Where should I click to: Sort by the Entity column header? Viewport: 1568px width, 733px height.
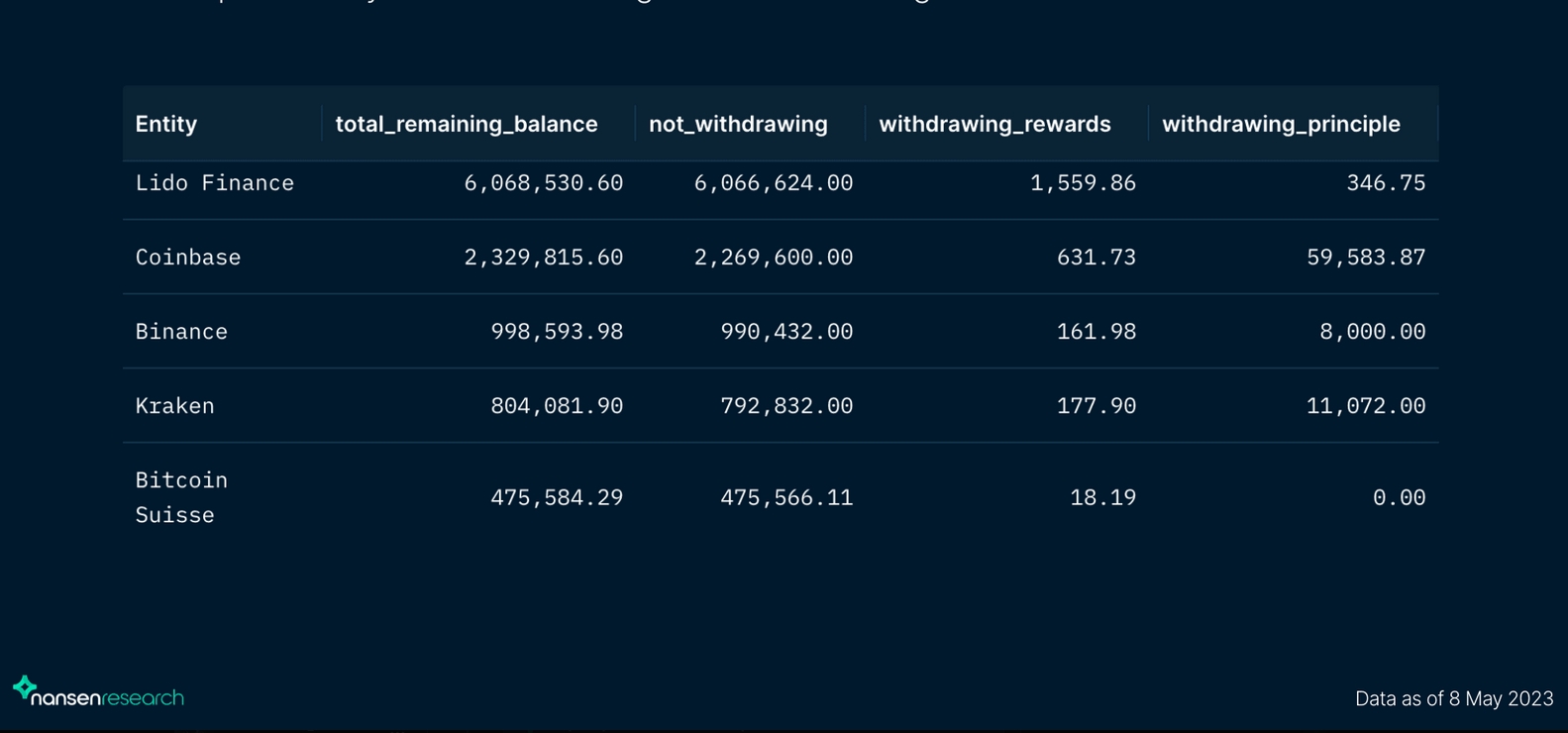(166, 124)
